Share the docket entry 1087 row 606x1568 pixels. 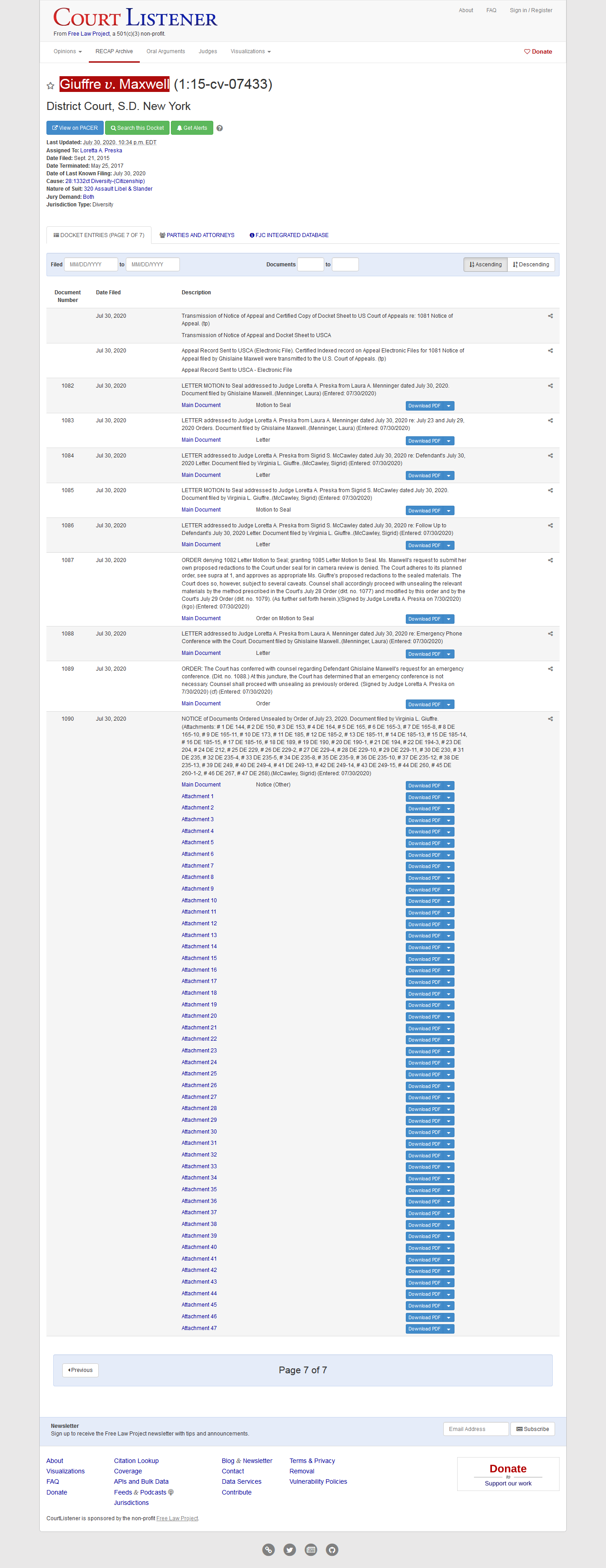(550, 561)
